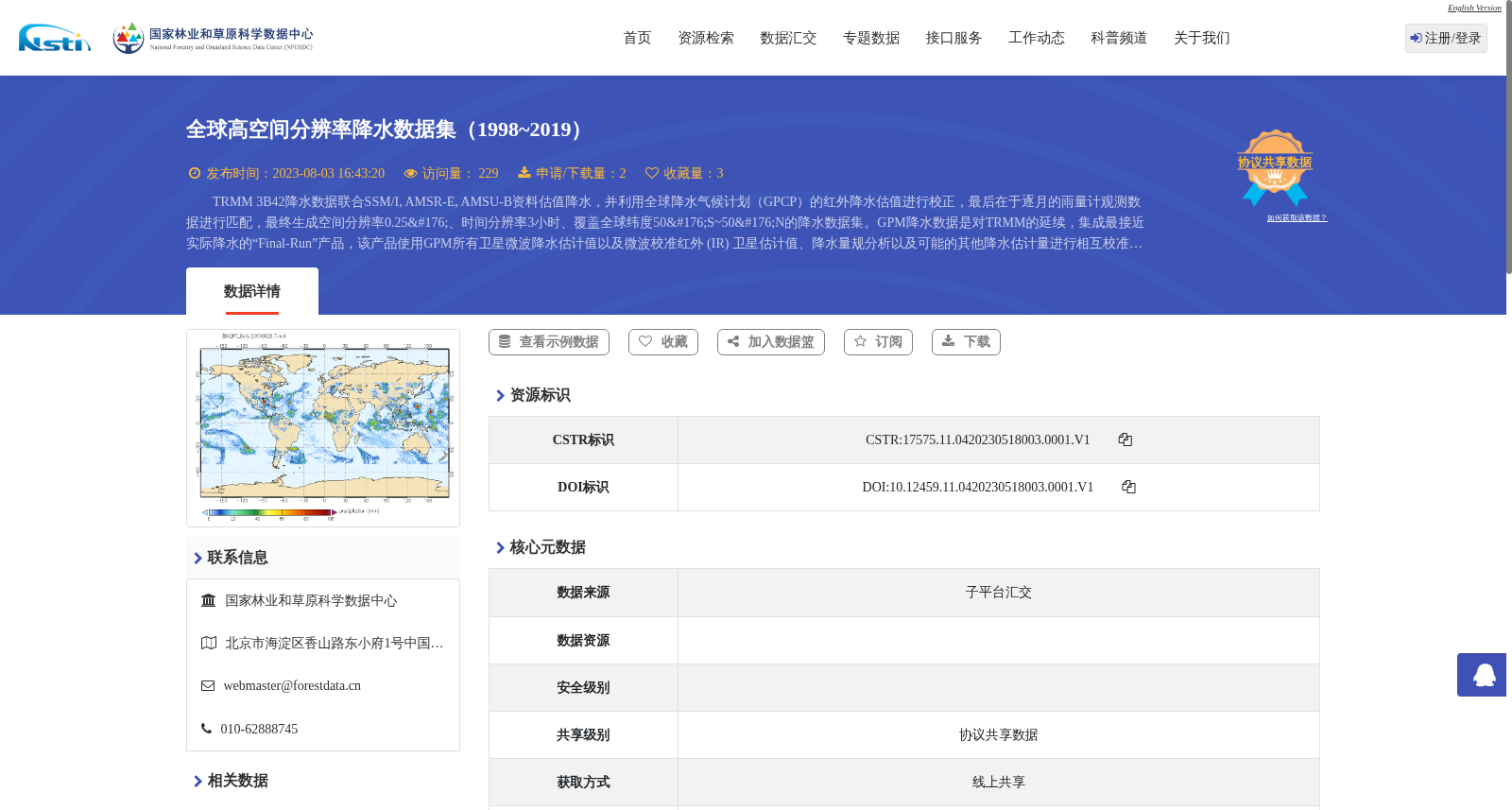Image resolution: width=1512 pixels, height=810 pixels.
Task: Expand the 资源标识 section chevron
Action: pos(500,396)
